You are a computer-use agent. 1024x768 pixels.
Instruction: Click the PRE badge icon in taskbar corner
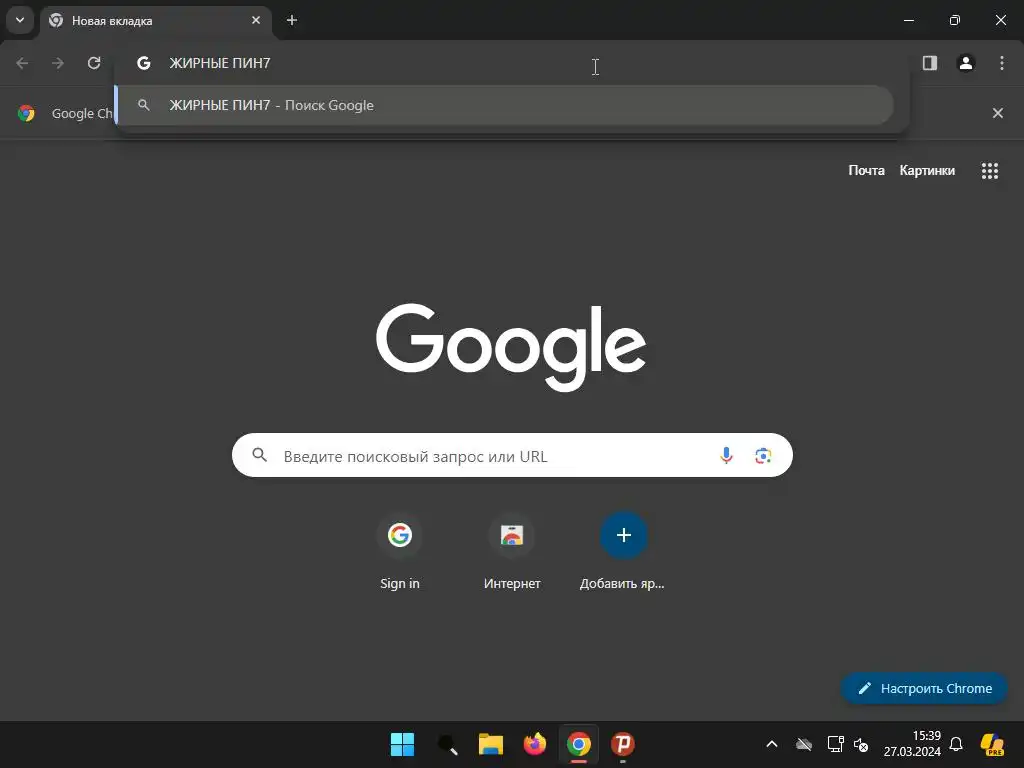pos(993,744)
